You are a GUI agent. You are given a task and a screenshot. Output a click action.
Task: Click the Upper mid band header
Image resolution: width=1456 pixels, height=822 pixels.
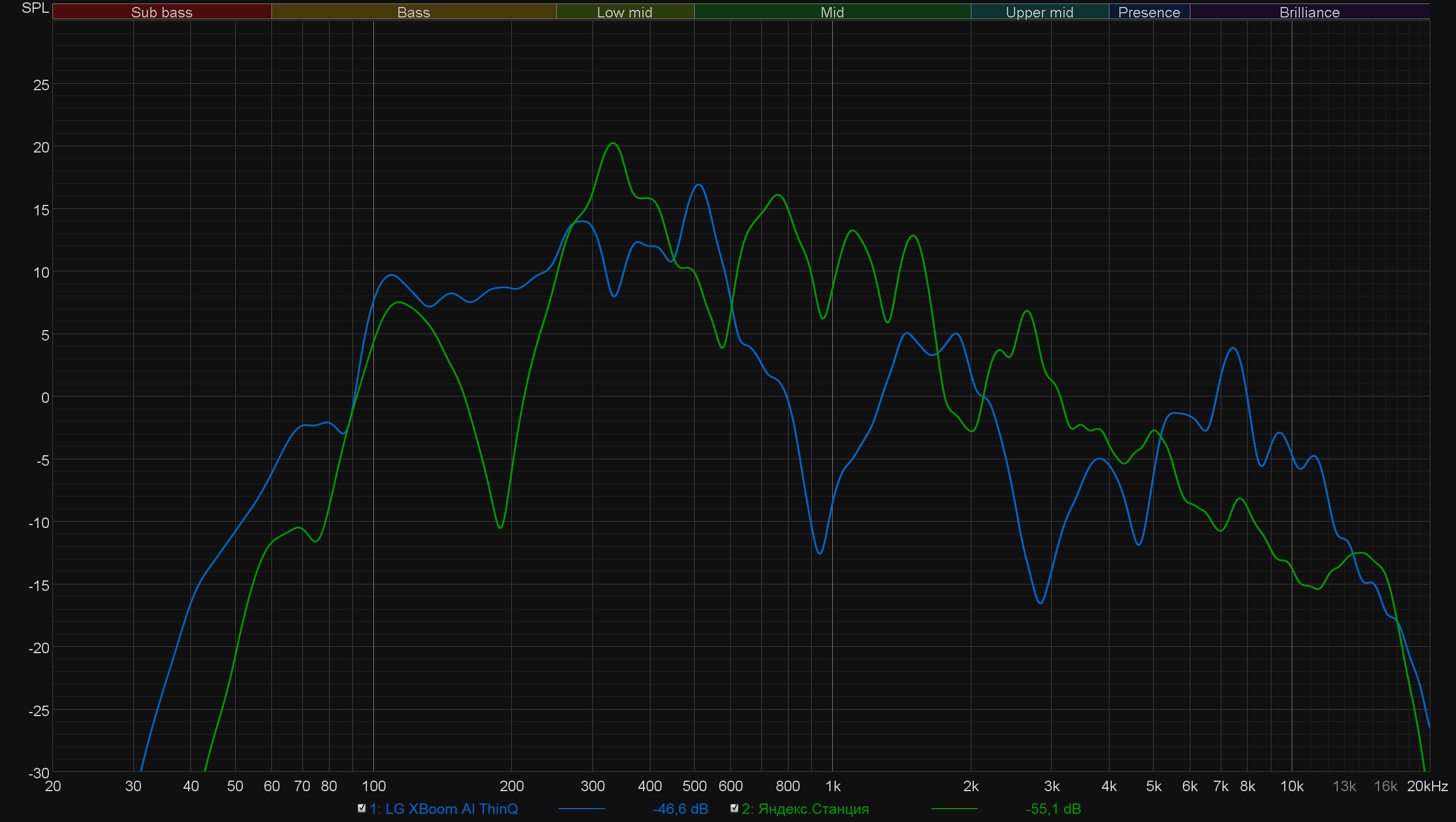coord(1039,12)
